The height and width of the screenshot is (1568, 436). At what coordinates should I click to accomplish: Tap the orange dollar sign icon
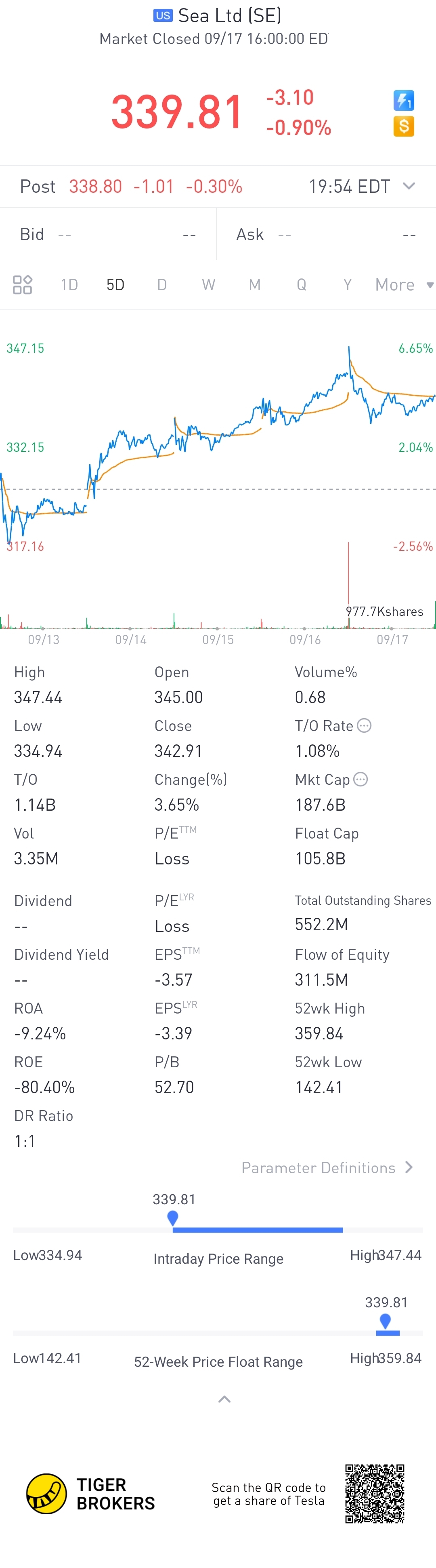pos(404,126)
